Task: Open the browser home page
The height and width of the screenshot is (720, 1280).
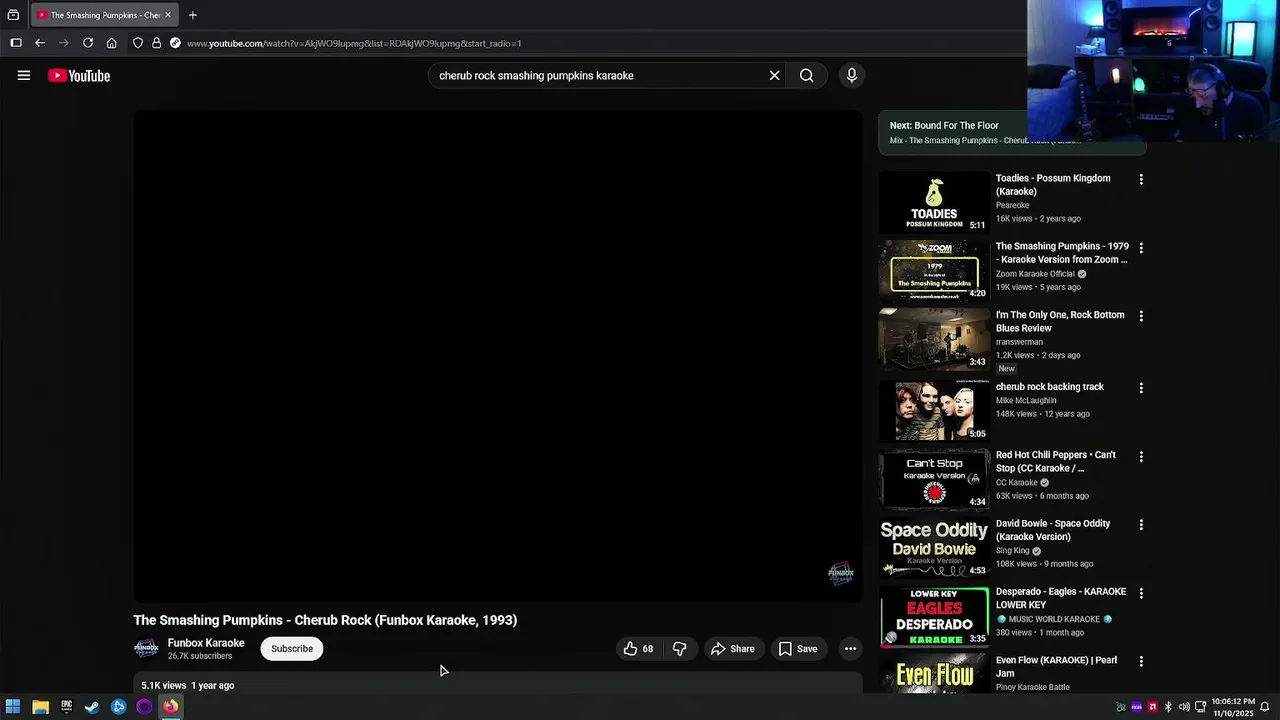Action: pos(111,43)
